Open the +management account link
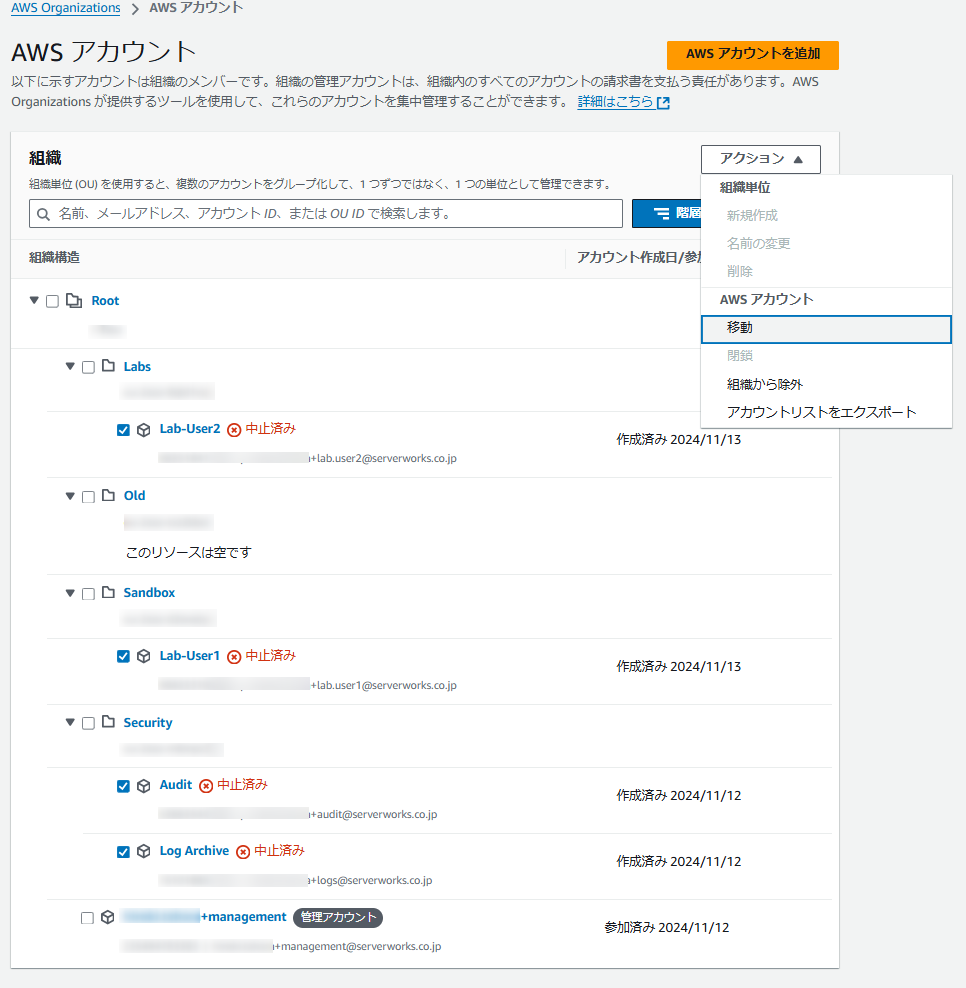966x988 pixels. pyautogui.click(x=204, y=917)
